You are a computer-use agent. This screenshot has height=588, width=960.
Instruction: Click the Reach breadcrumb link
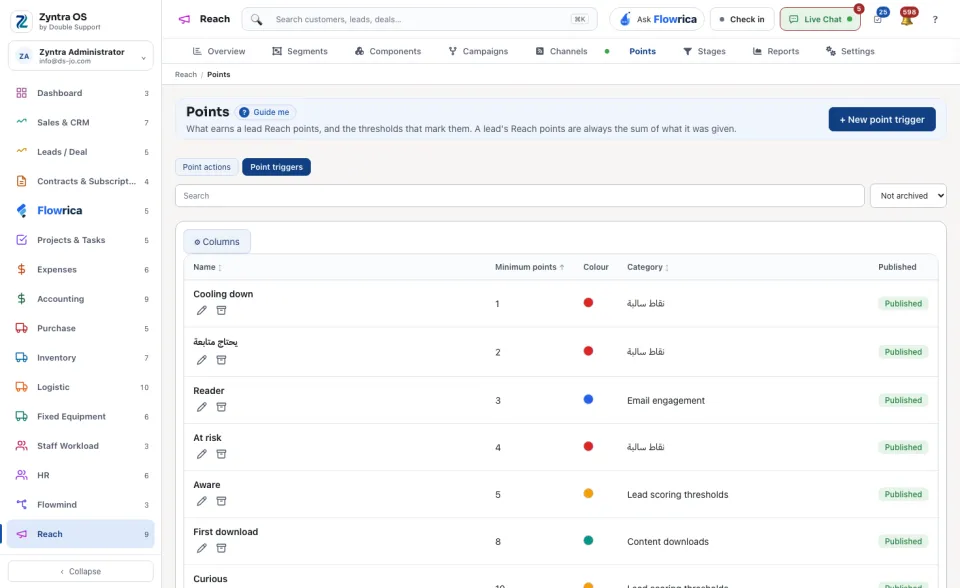pos(186,75)
